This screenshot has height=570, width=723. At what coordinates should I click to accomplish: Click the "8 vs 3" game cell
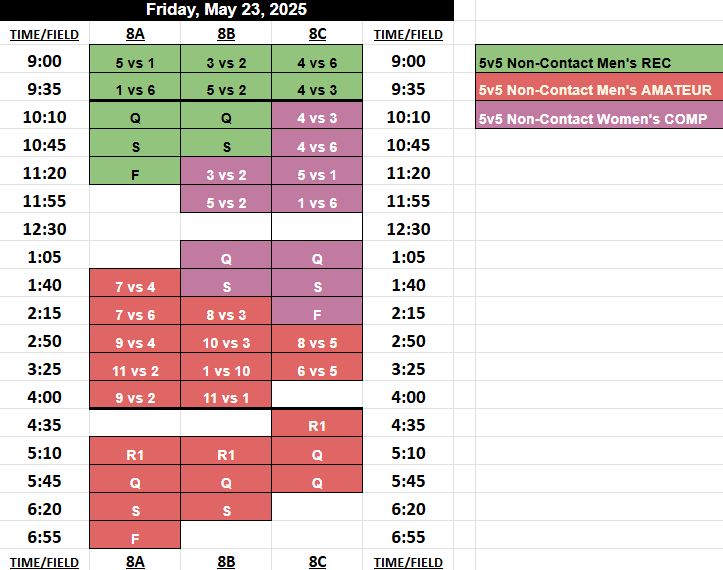pyautogui.click(x=226, y=314)
